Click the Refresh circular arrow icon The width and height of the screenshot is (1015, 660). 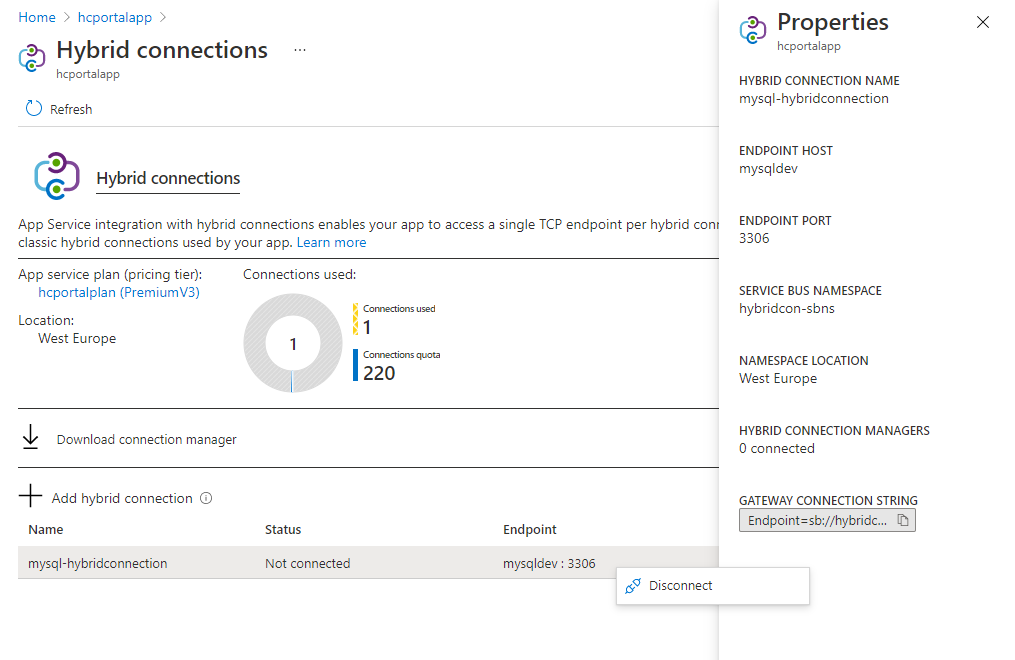coord(34,109)
